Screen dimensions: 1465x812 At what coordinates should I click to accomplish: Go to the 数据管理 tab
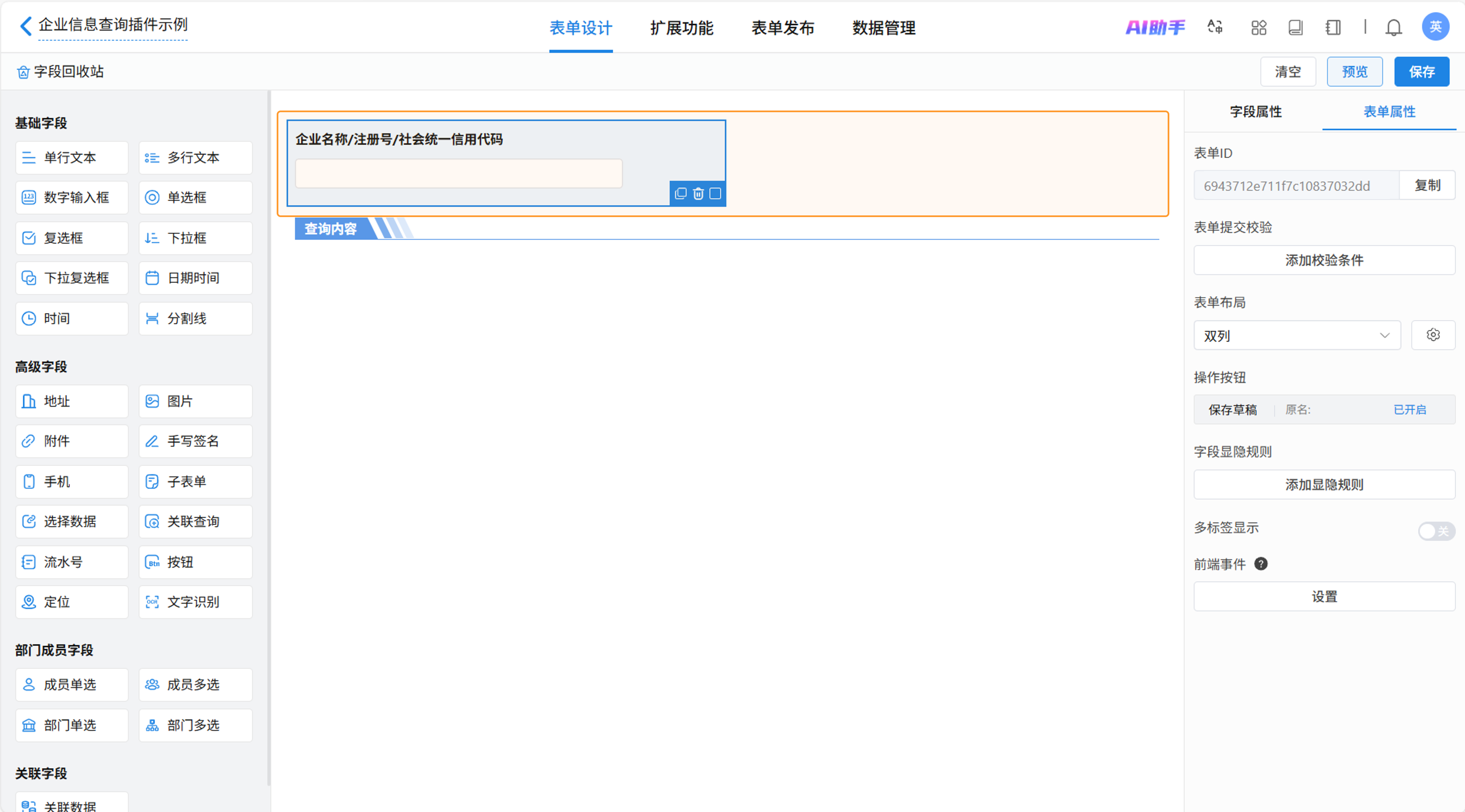(883, 27)
